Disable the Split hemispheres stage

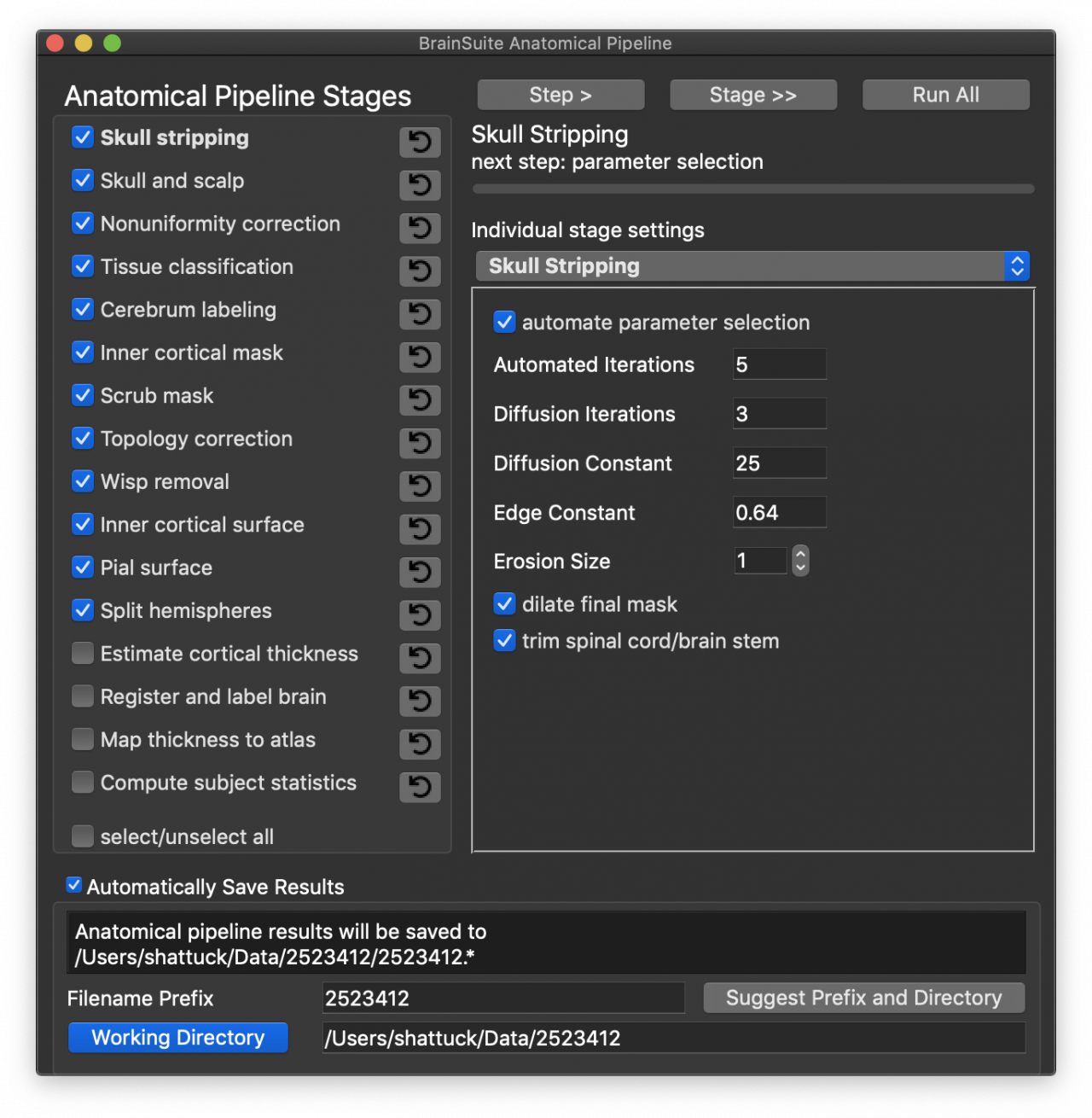coord(82,610)
